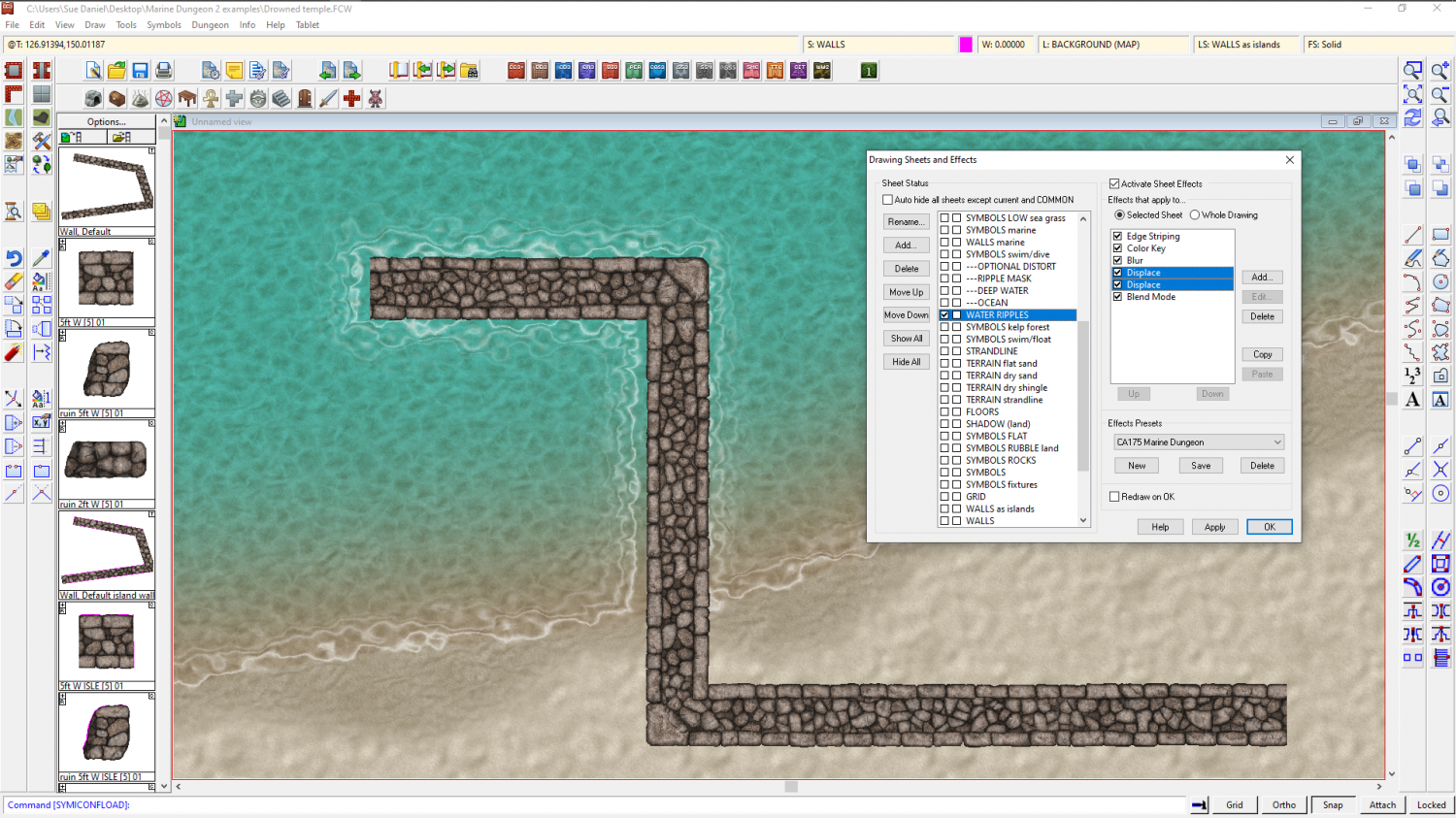Click the Print icon in toolbar
Screen dimensions: 1456x818
pos(164,70)
